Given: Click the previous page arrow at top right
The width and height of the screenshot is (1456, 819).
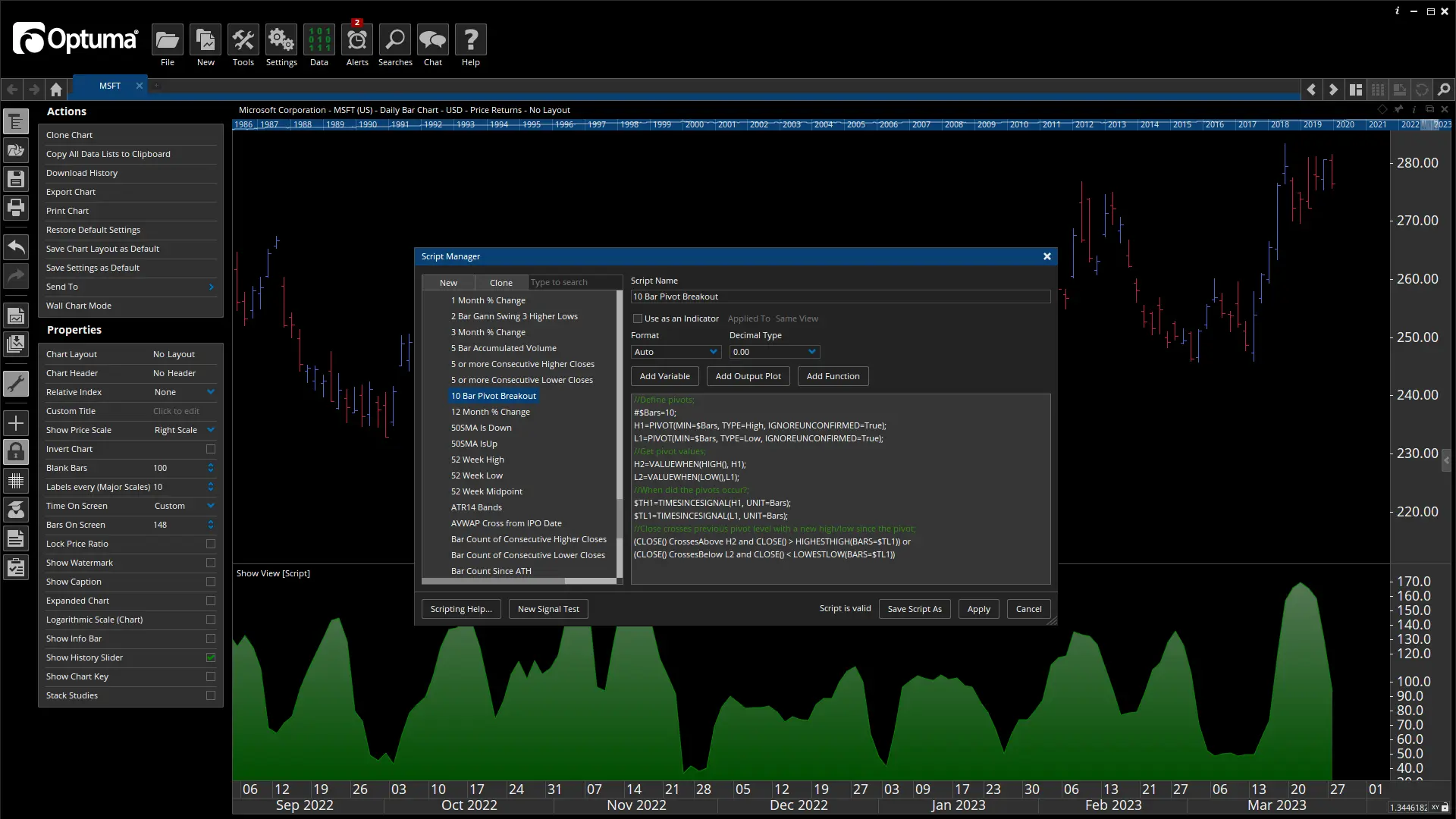Looking at the screenshot, I should 1311,89.
